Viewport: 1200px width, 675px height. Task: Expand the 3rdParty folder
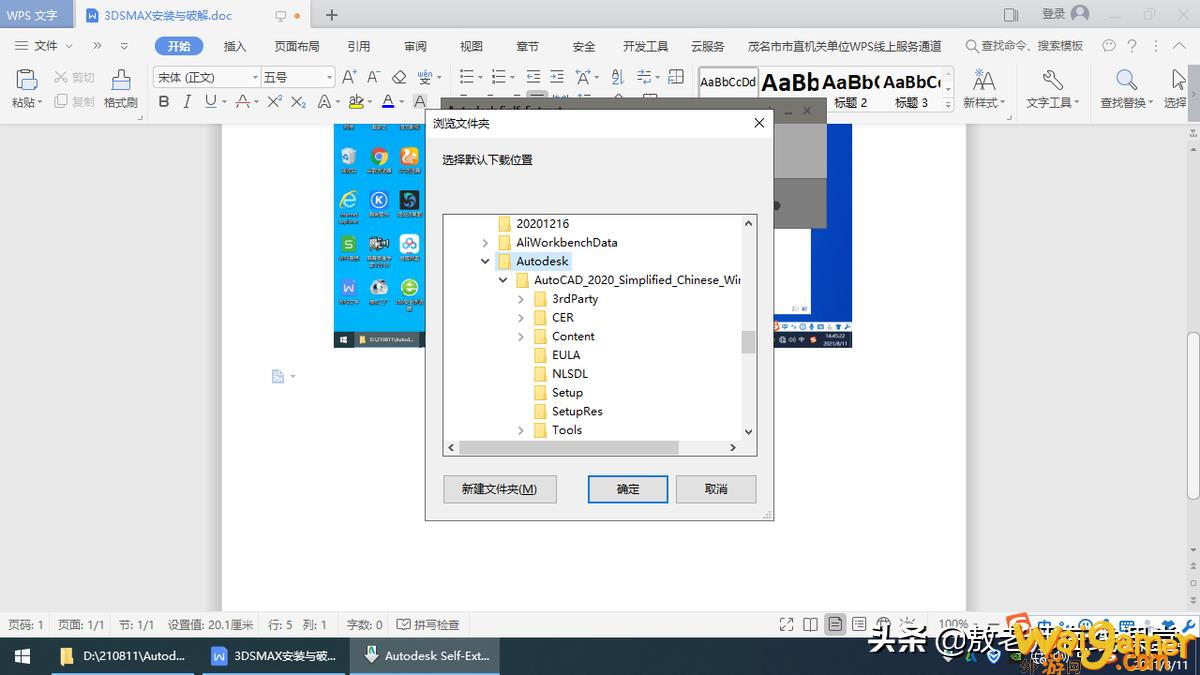pos(521,299)
